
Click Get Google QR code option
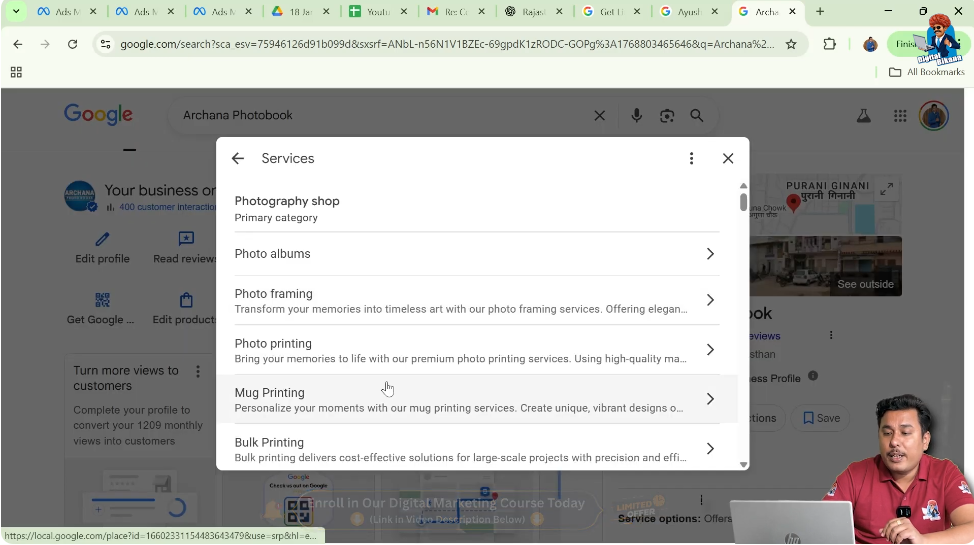point(101,309)
